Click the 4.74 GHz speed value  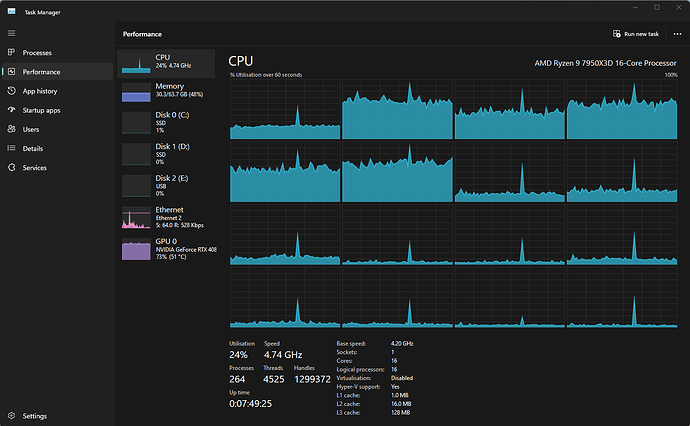coord(283,355)
